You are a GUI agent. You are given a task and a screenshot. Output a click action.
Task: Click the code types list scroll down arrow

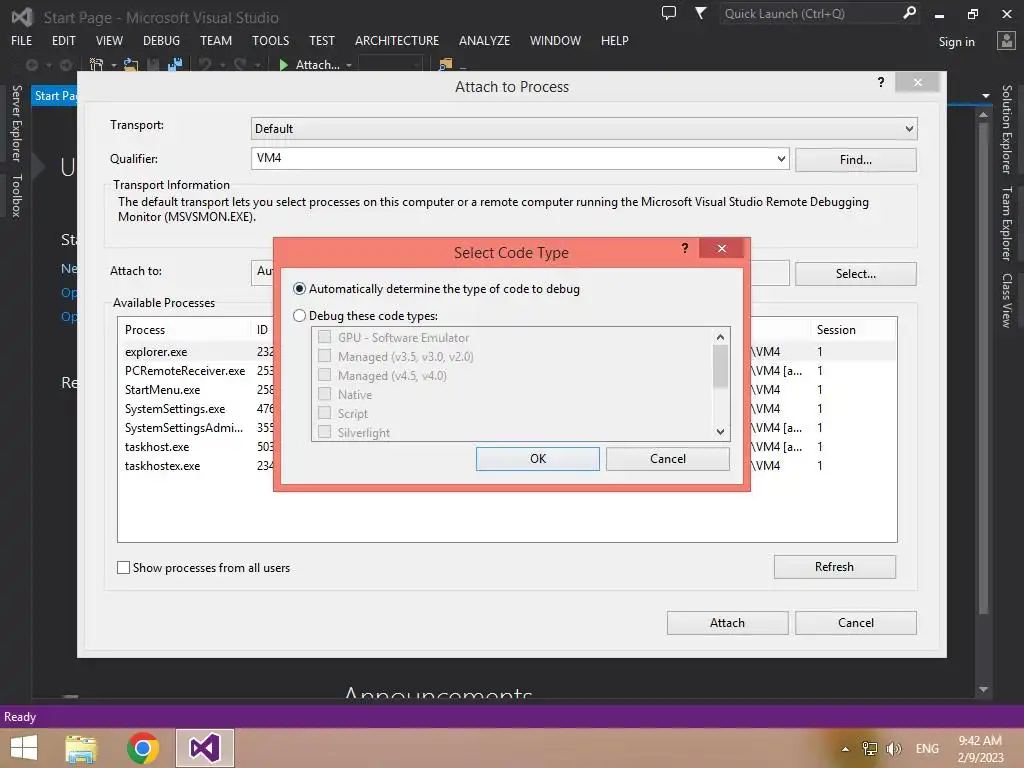720,432
